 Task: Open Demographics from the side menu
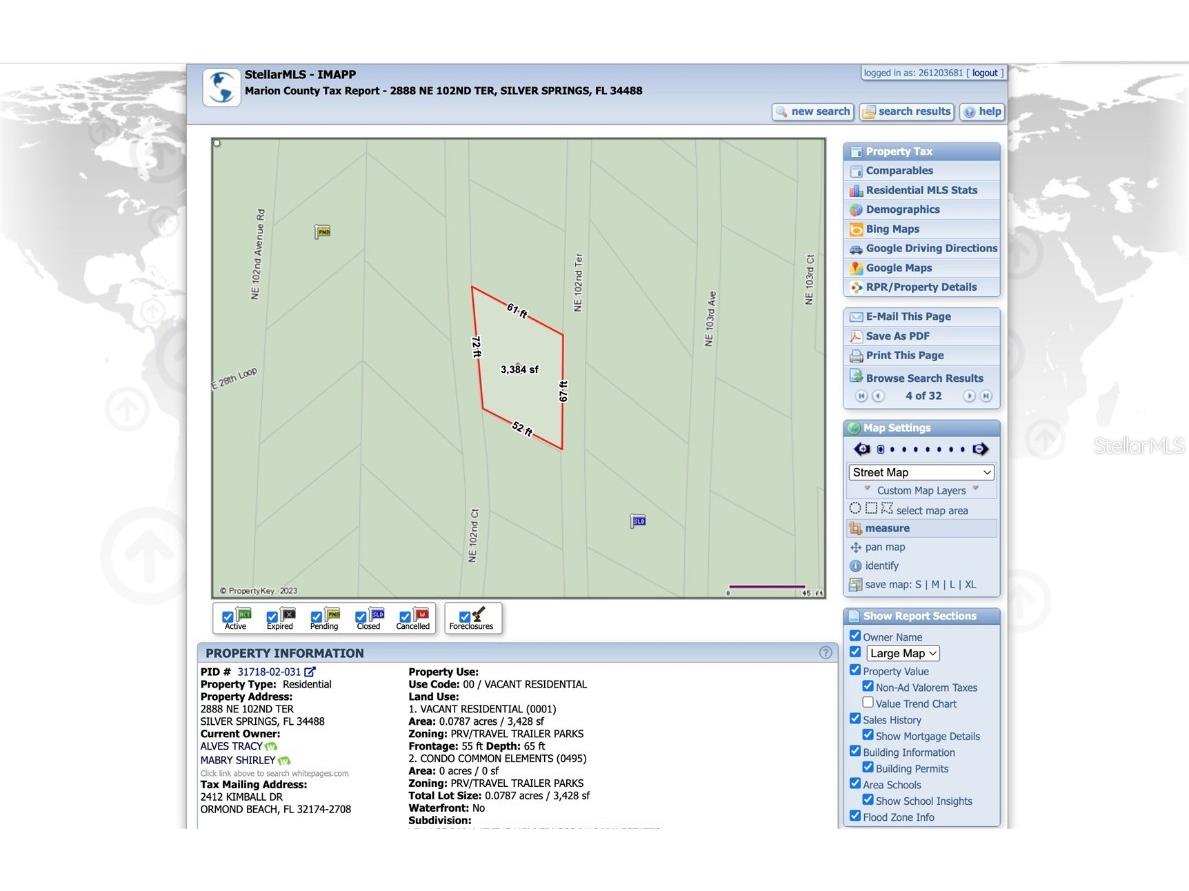[x=902, y=210]
